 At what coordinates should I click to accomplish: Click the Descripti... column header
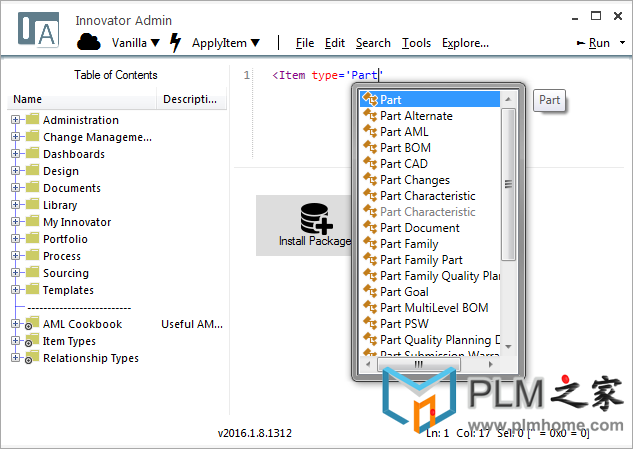click(x=190, y=99)
